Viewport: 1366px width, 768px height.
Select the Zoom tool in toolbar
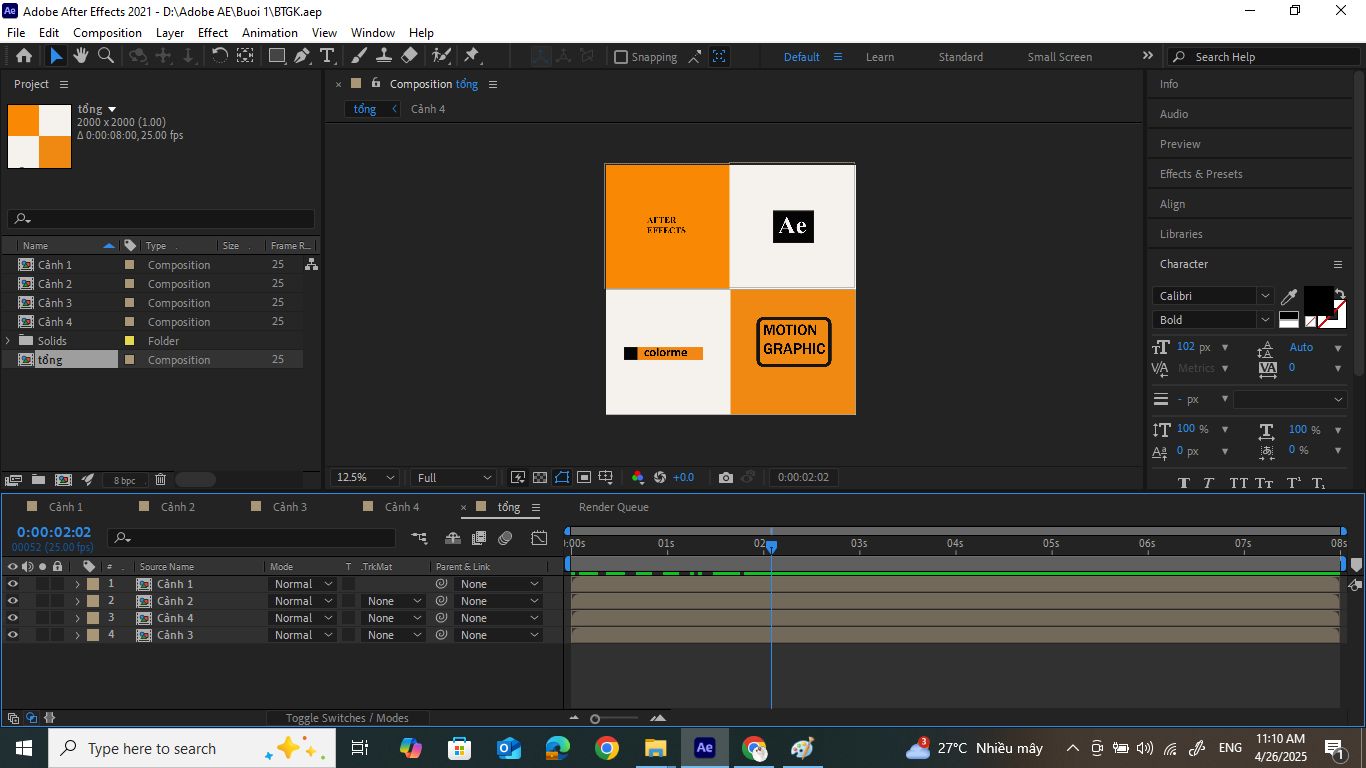point(106,56)
